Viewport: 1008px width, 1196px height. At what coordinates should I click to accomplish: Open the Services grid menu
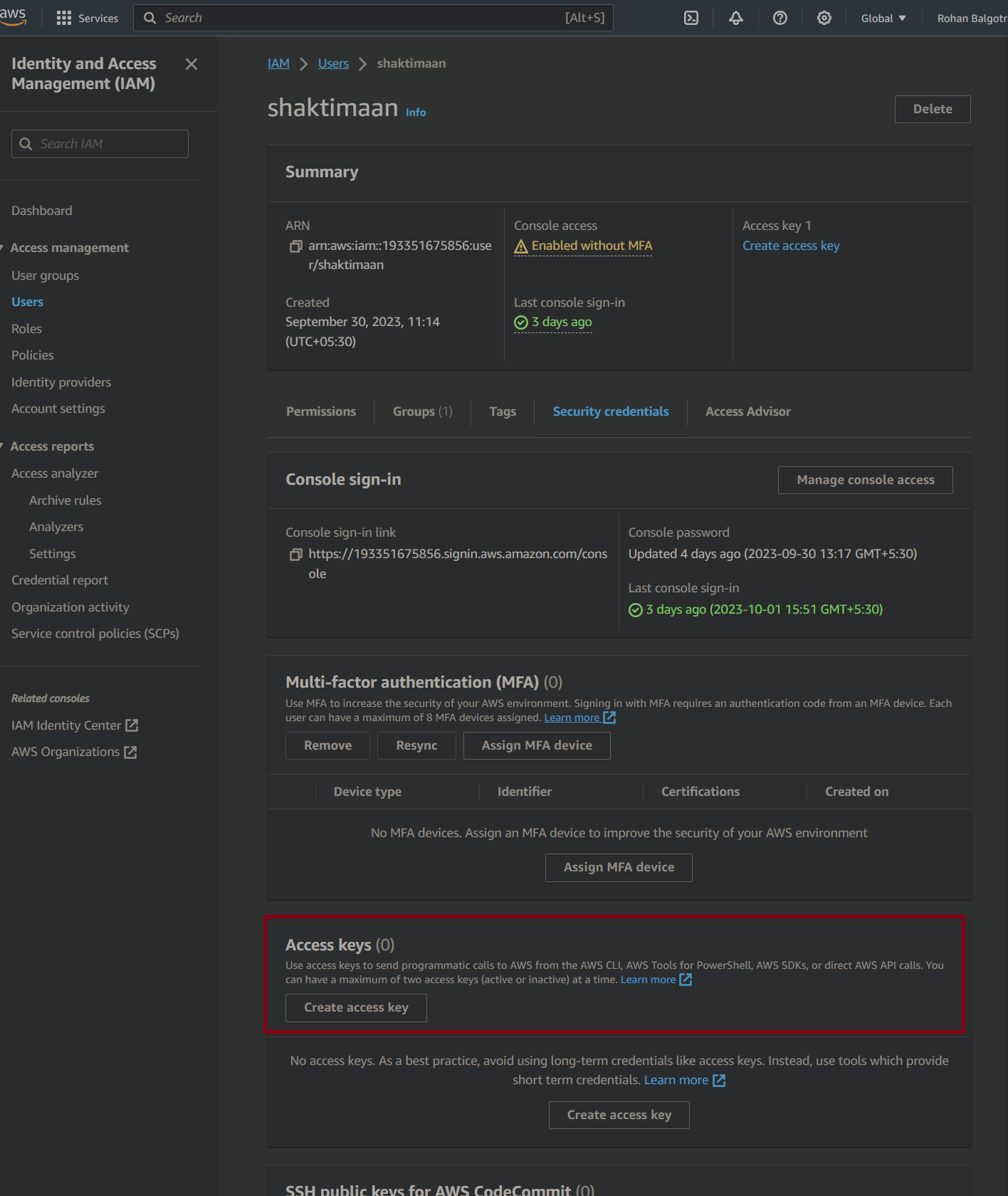click(x=88, y=18)
